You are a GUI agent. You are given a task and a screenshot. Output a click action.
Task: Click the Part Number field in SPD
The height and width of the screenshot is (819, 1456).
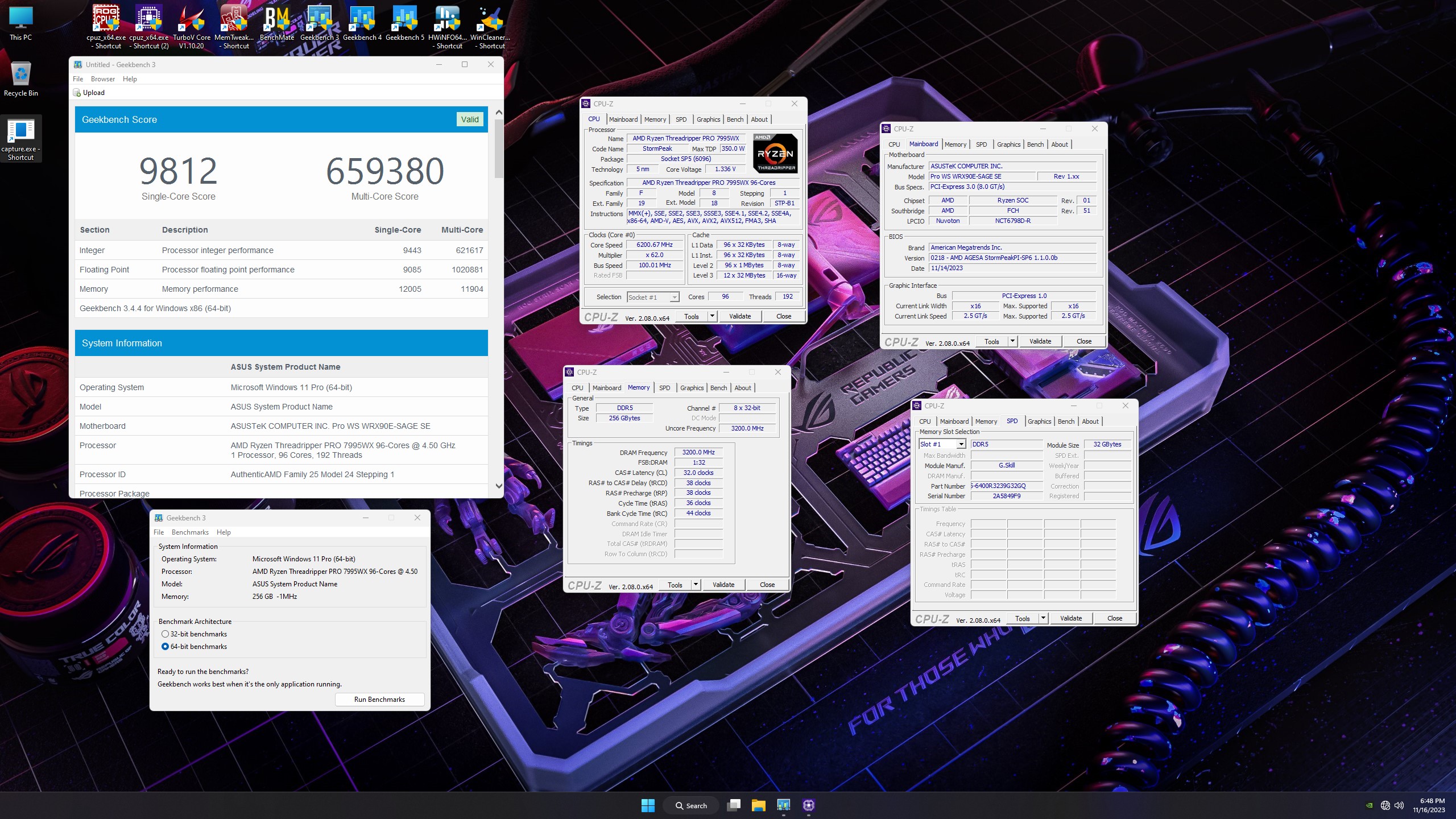pyautogui.click(x=1006, y=486)
